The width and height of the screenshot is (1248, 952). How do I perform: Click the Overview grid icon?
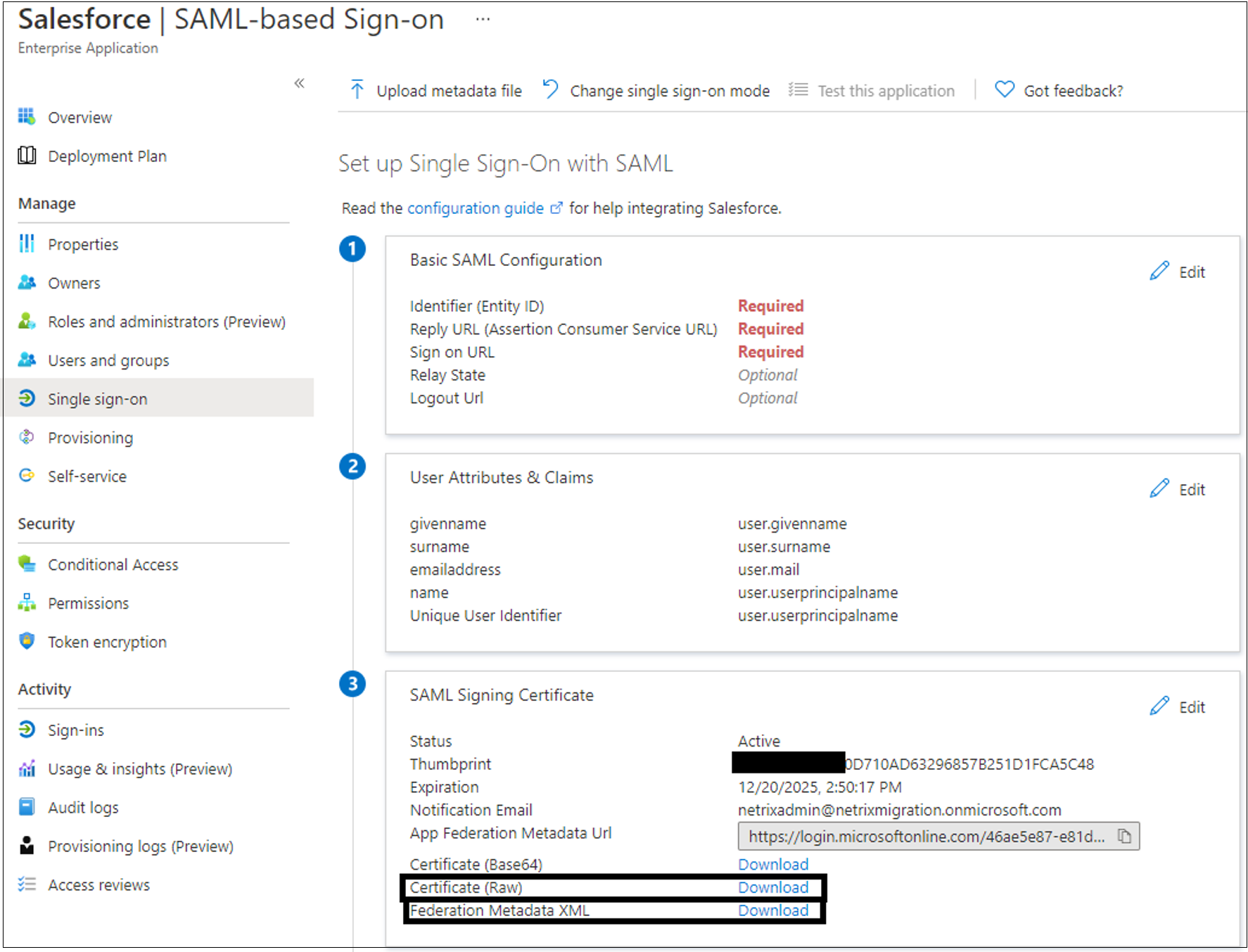(x=27, y=117)
